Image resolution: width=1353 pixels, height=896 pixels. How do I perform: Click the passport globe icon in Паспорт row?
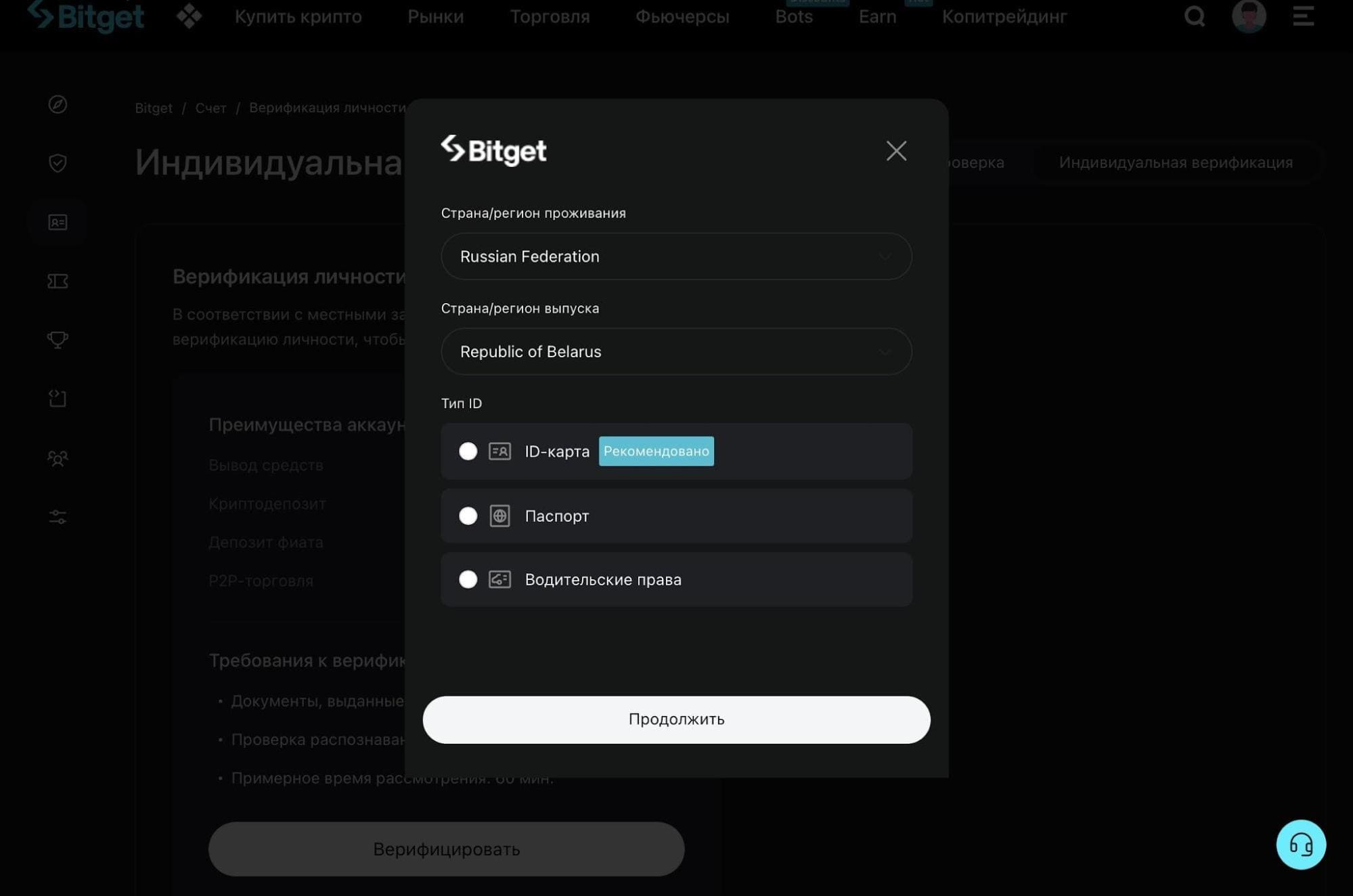tap(500, 516)
